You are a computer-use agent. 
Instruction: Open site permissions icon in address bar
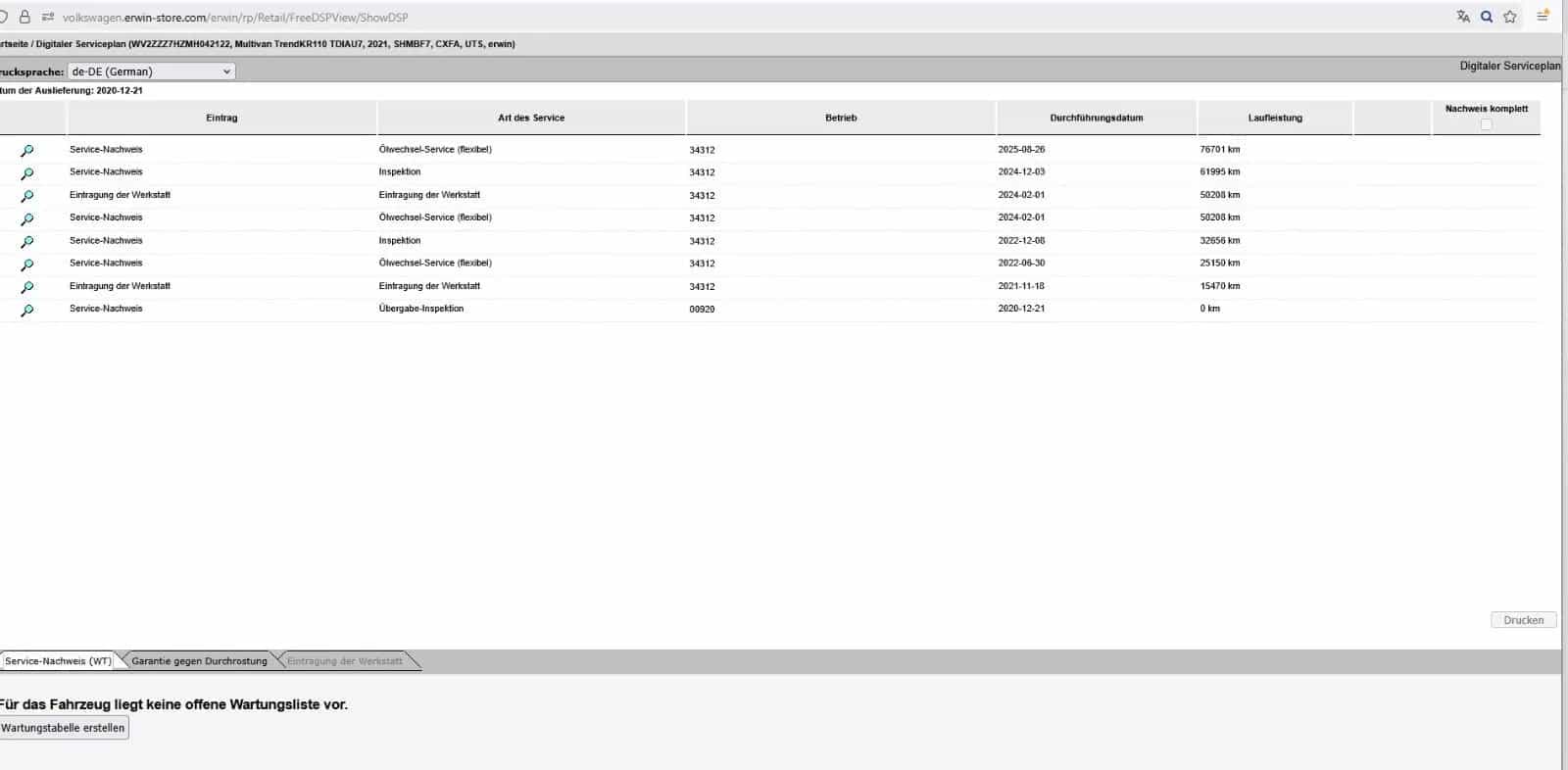pyautogui.click(x=47, y=17)
